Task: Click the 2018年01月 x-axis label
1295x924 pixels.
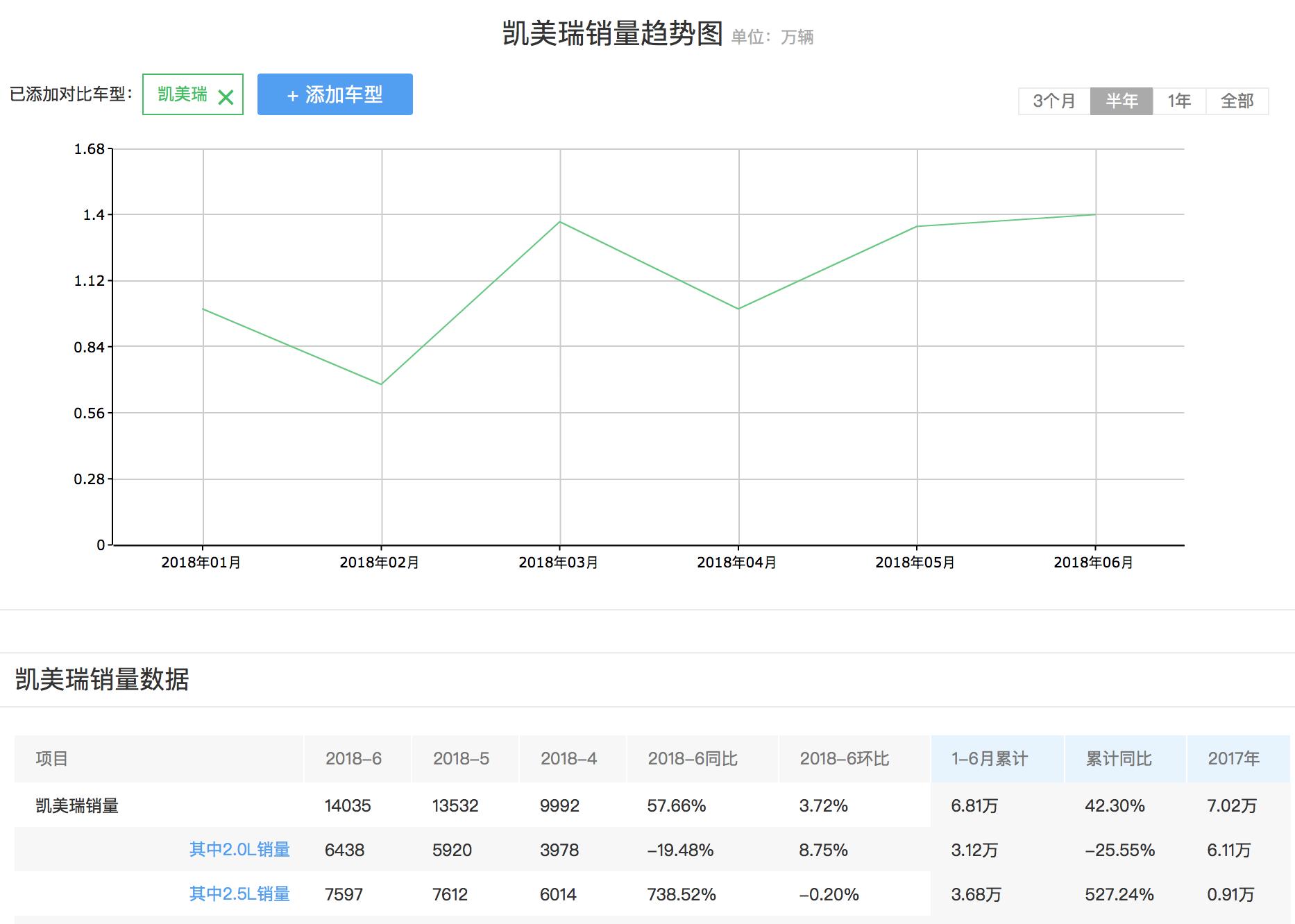Action: (201, 563)
